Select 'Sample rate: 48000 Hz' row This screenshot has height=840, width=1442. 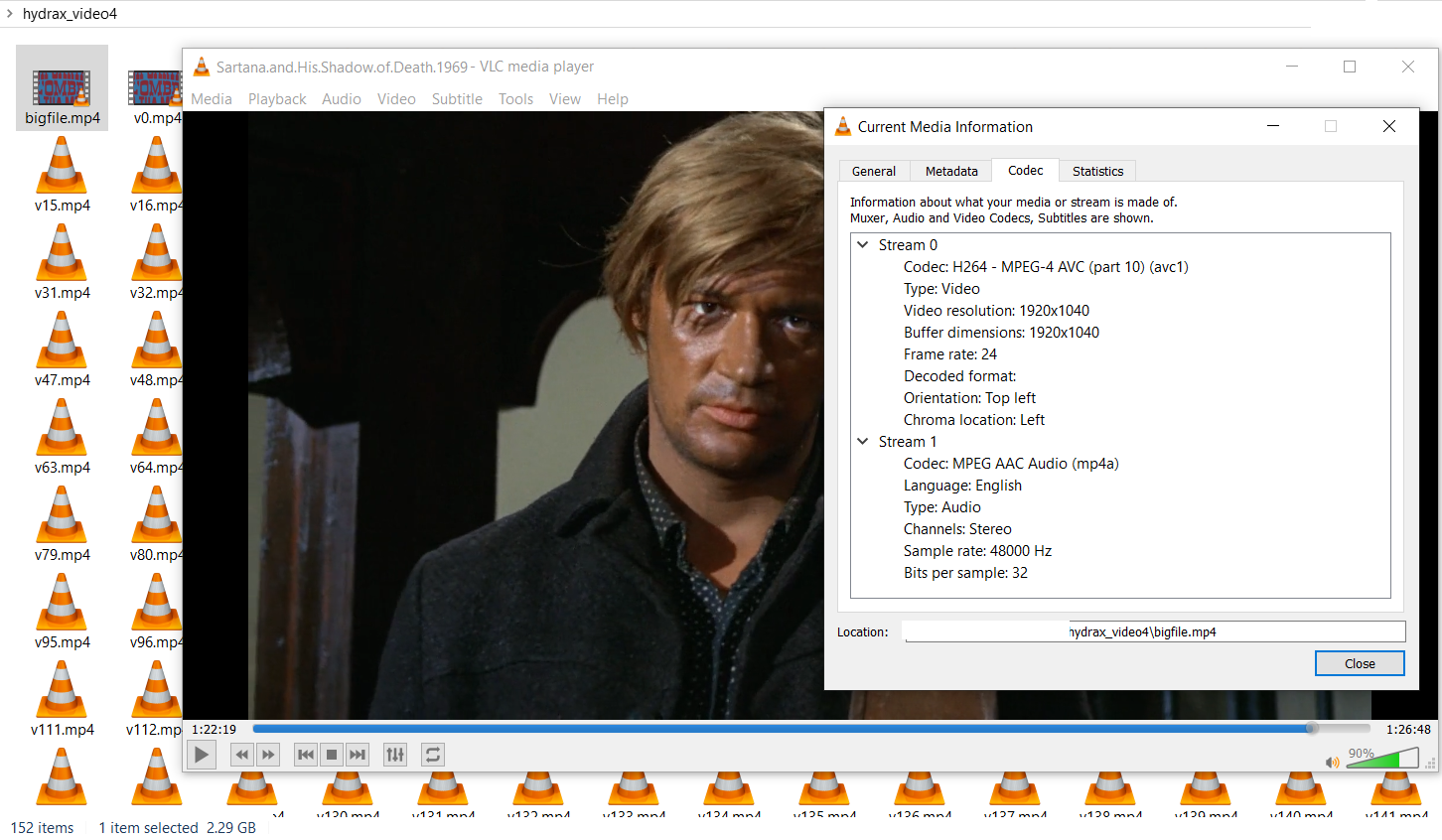(x=977, y=551)
